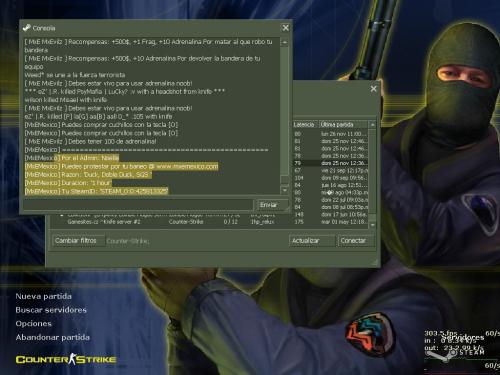The width and height of the screenshot is (500, 375).
Task: Select the server row with latency 148
Action: pos(330,215)
